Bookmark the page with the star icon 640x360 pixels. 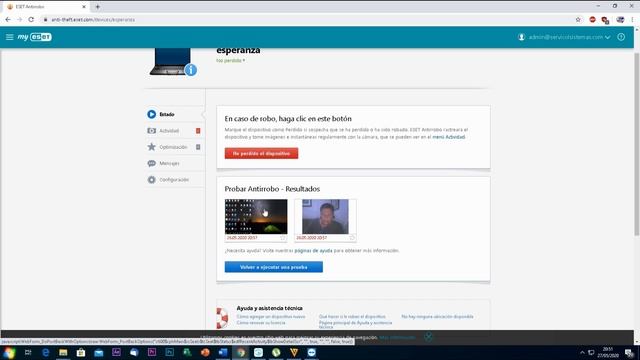coord(578,20)
